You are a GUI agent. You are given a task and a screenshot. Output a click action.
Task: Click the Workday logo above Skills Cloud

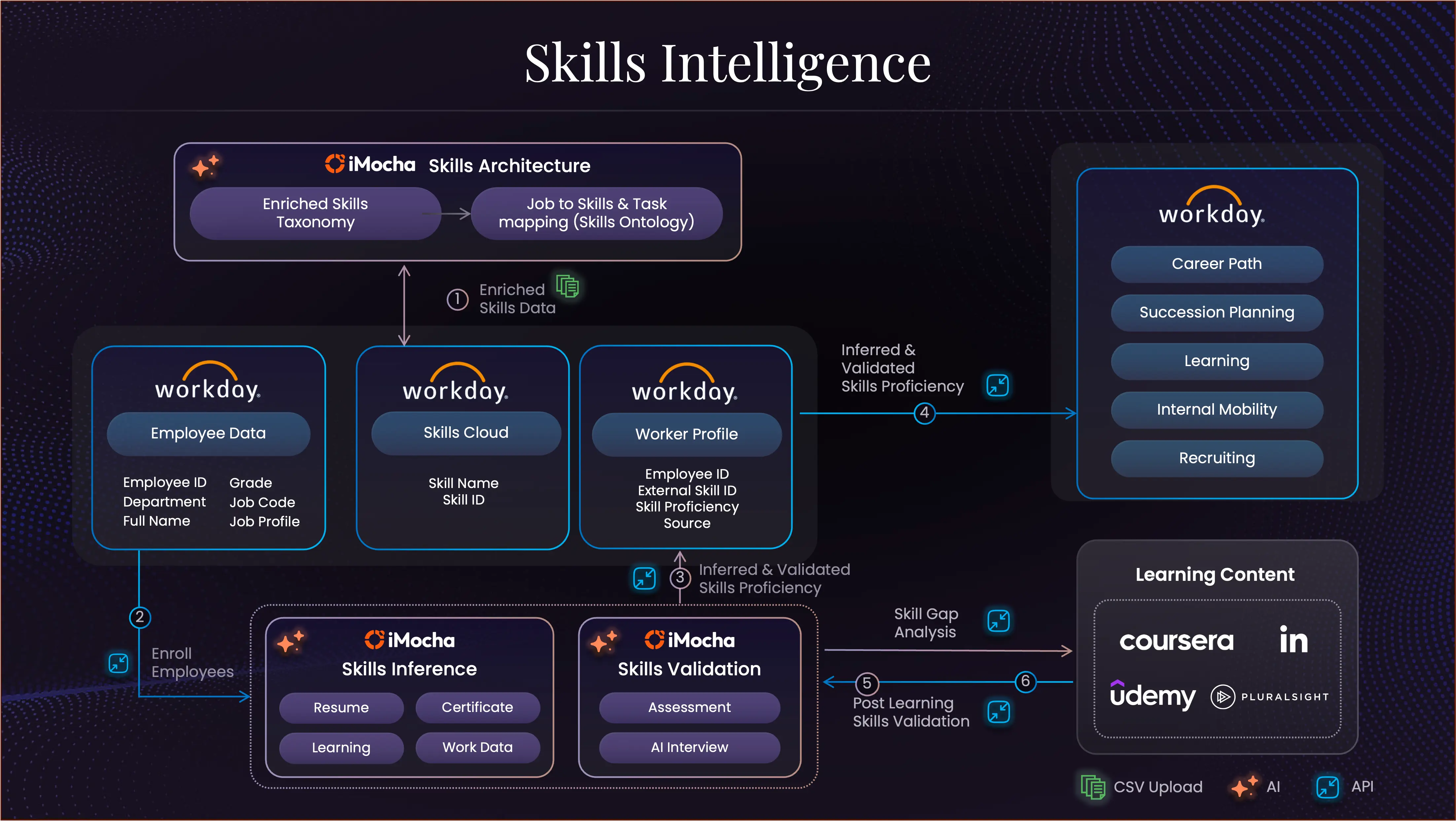[x=455, y=383]
